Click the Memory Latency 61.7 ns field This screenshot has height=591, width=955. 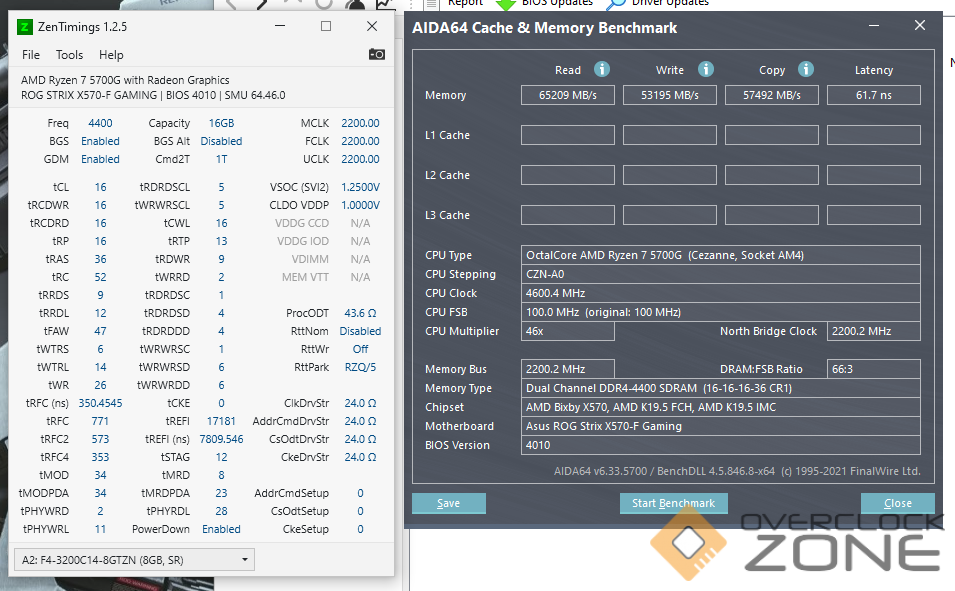tap(873, 95)
